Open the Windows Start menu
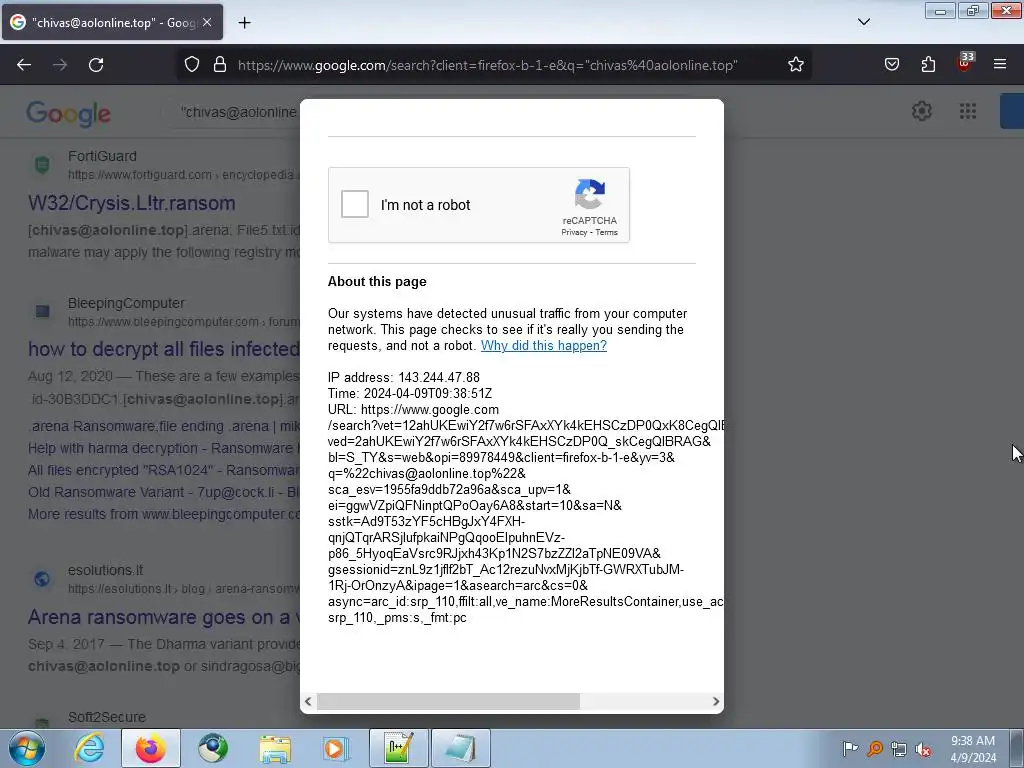This screenshot has height=768, width=1024. pos(27,748)
